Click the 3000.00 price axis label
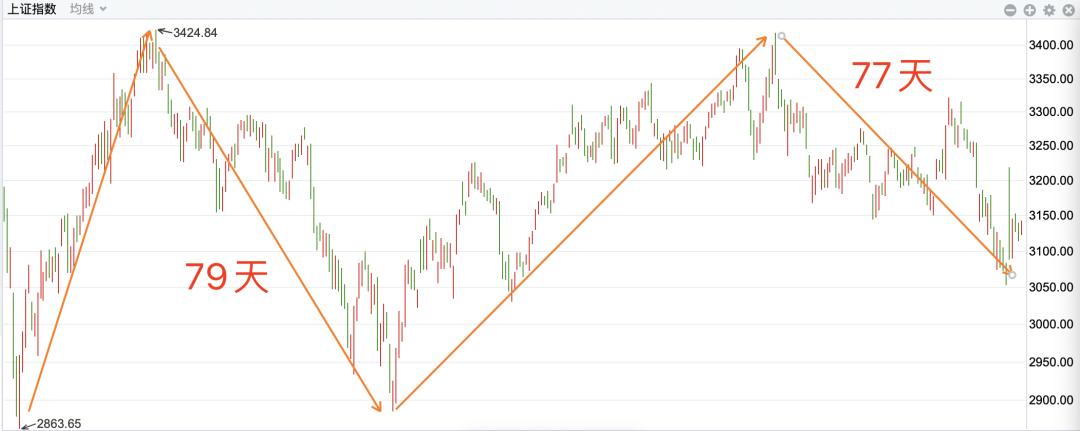This screenshot has height=431, width=1080. pyautogui.click(x=1051, y=324)
